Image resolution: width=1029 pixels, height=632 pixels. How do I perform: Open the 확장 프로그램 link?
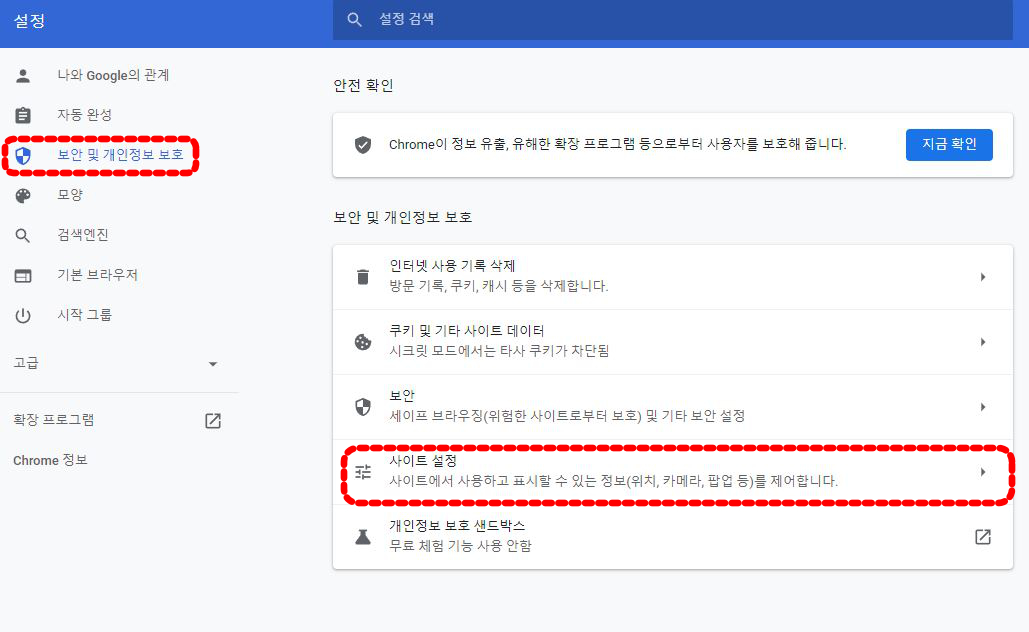click(x=53, y=420)
